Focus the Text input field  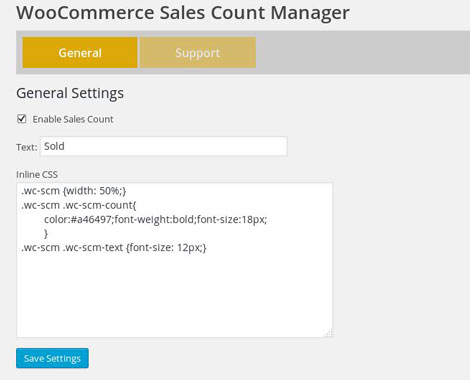164,146
